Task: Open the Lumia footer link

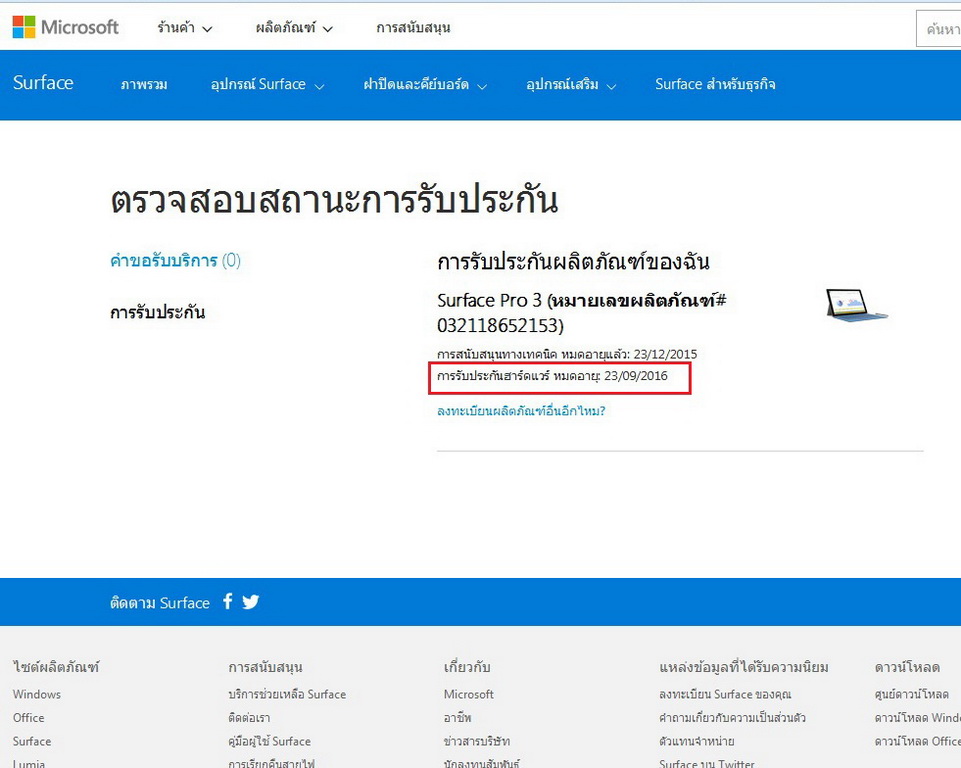Action: click(29, 763)
